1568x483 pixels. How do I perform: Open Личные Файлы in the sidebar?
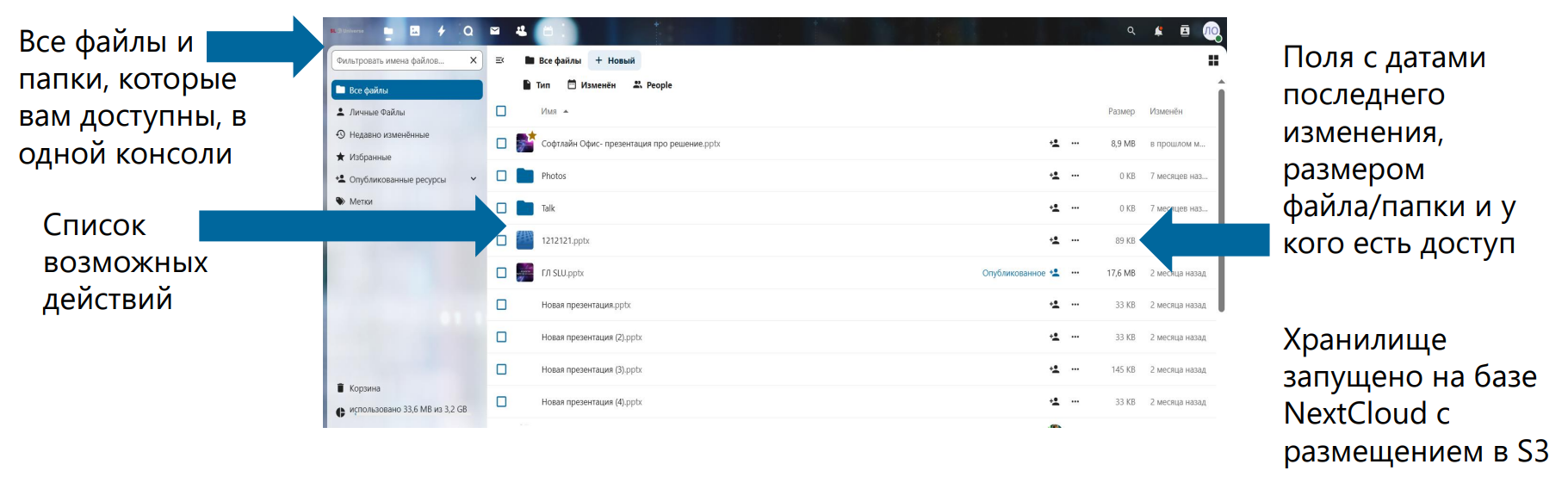click(407, 112)
